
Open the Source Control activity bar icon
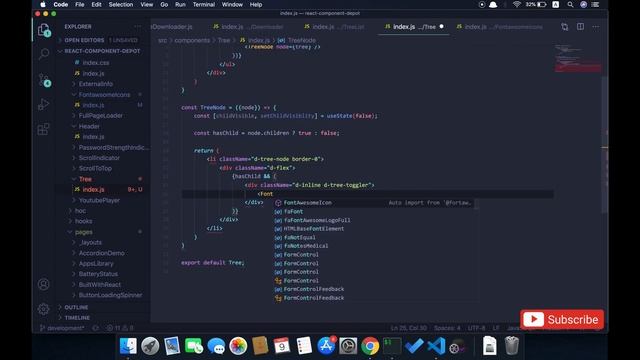(x=44, y=80)
